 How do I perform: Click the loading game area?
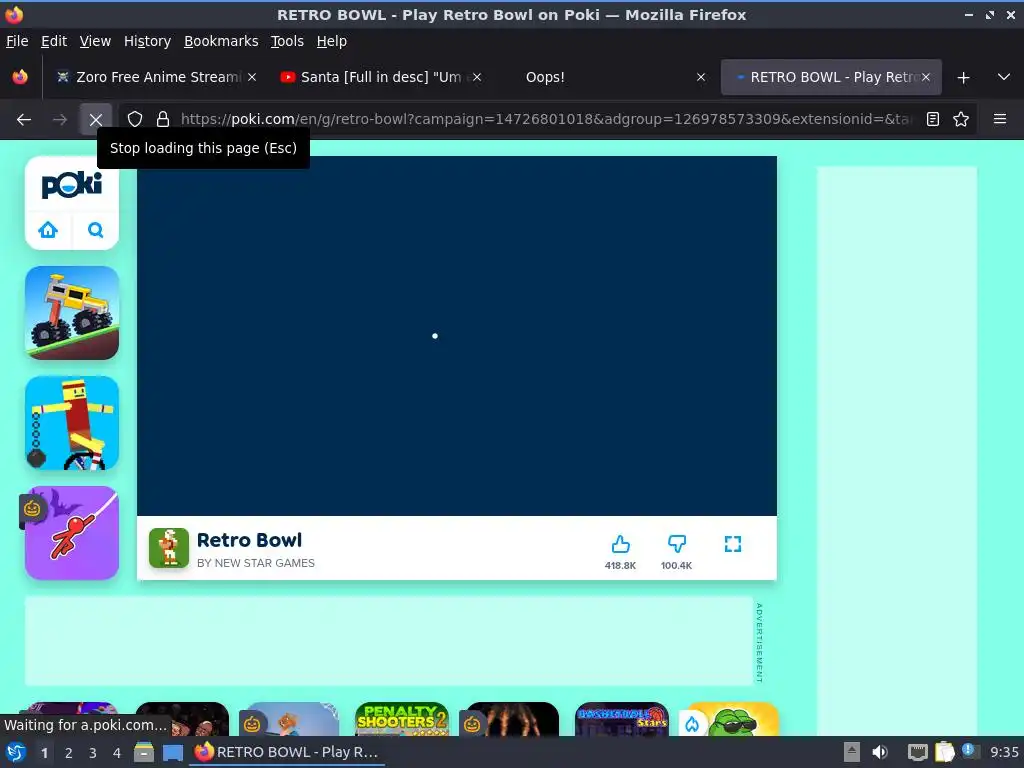tap(456, 336)
